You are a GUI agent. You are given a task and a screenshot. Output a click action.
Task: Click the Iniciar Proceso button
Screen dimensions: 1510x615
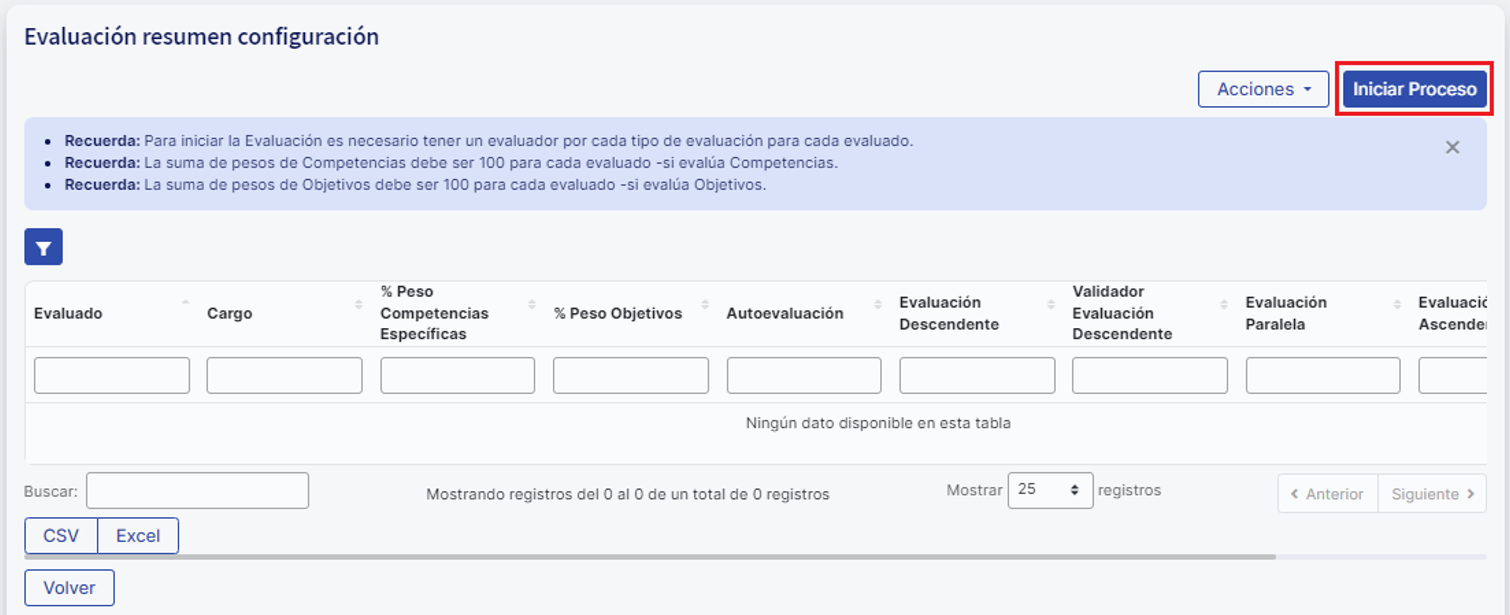tap(1414, 89)
